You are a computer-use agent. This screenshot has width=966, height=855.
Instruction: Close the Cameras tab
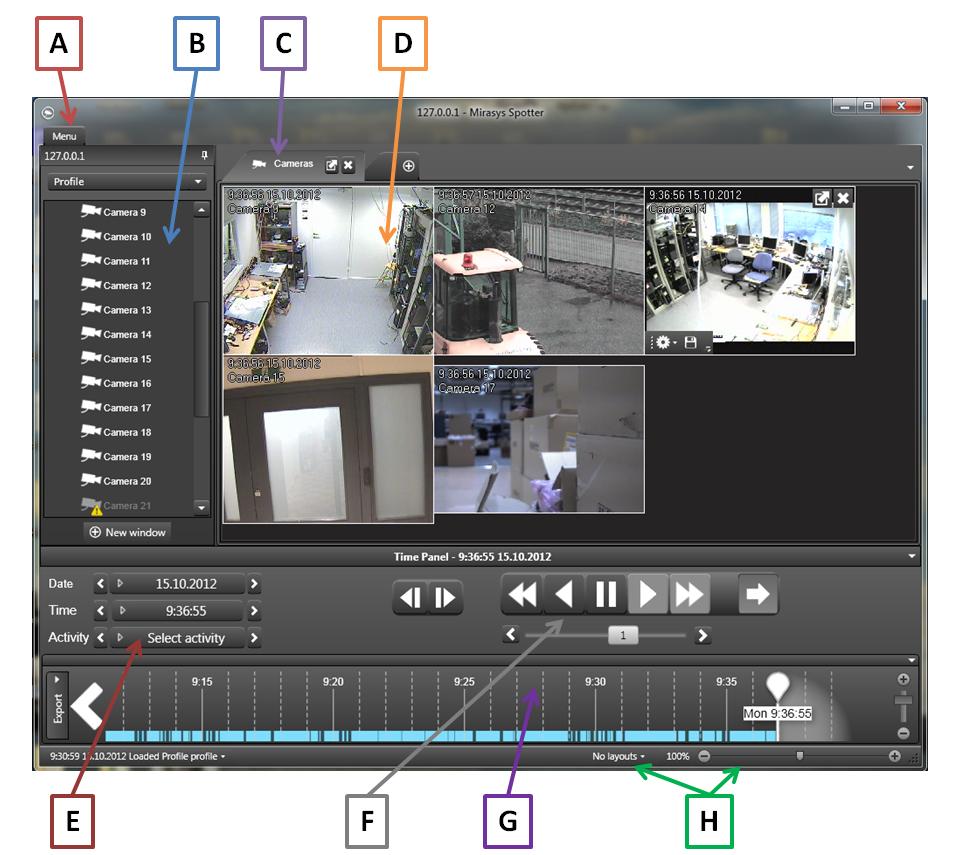coord(348,165)
